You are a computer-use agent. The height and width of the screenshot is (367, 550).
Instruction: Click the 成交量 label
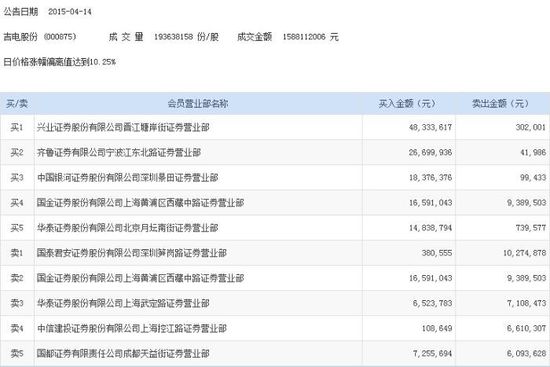pos(126,36)
